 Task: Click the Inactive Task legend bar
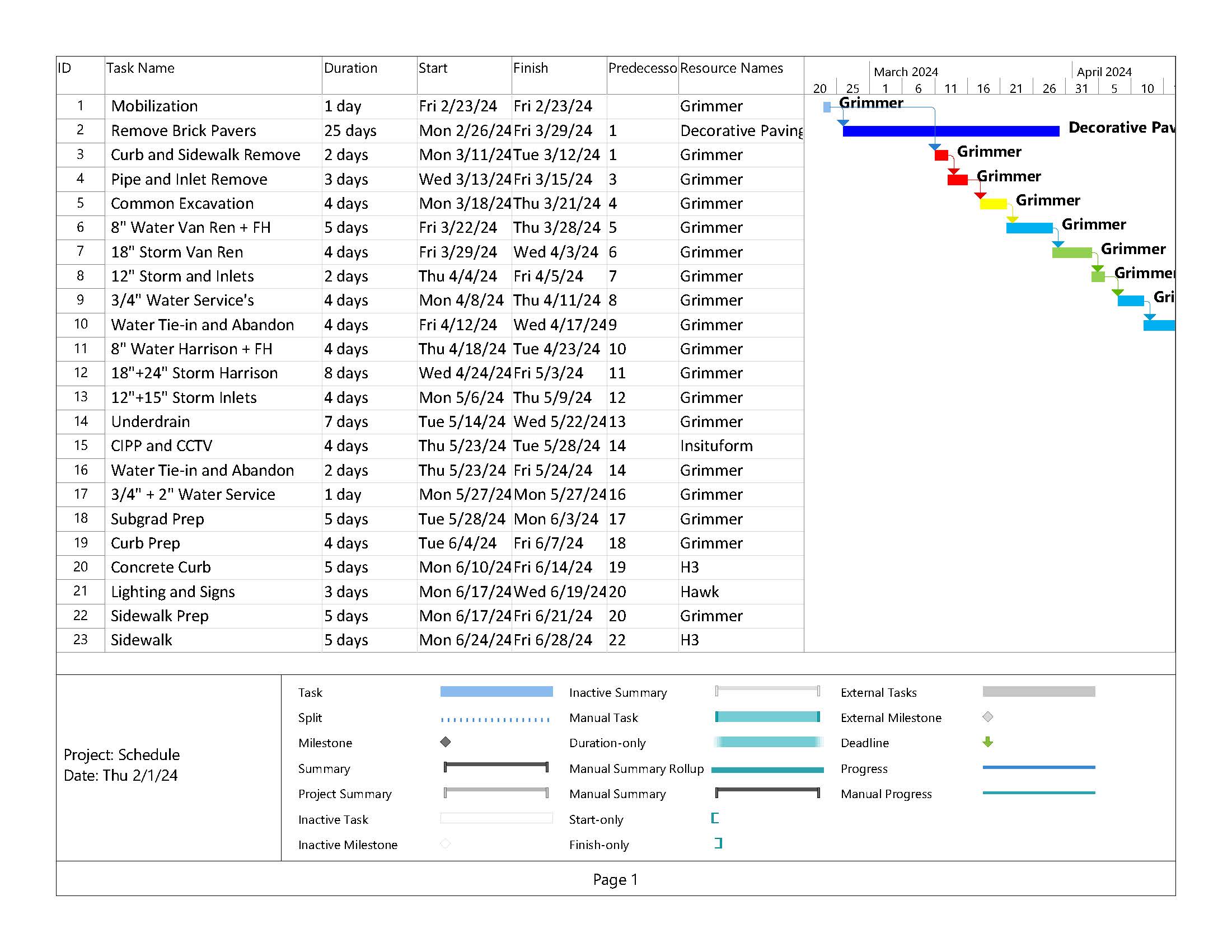coord(496,818)
